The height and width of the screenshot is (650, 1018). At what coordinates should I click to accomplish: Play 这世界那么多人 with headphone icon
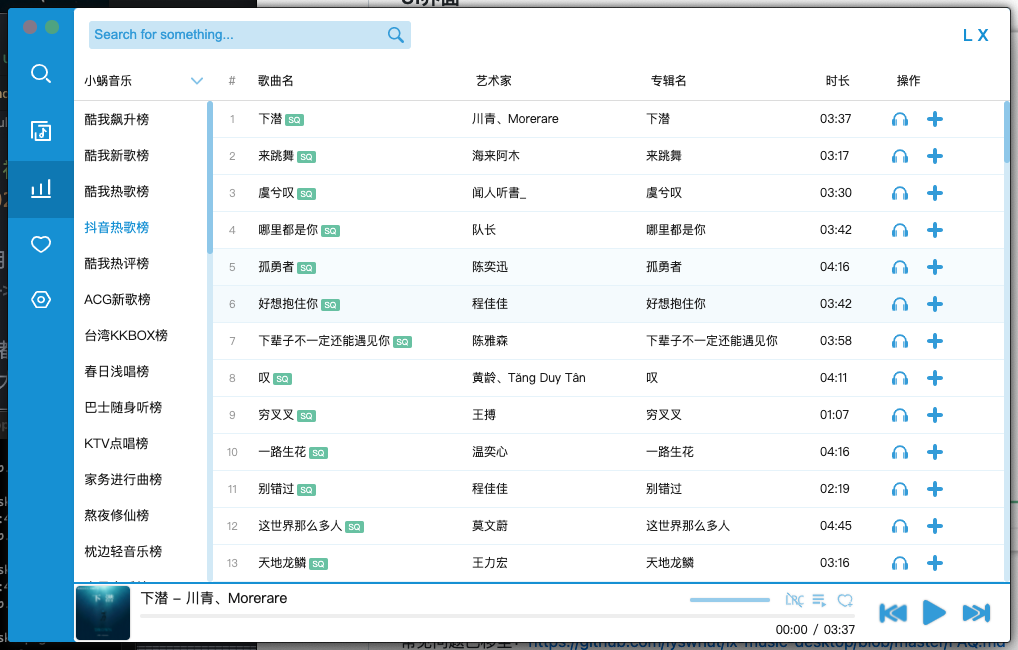(x=899, y=526)
